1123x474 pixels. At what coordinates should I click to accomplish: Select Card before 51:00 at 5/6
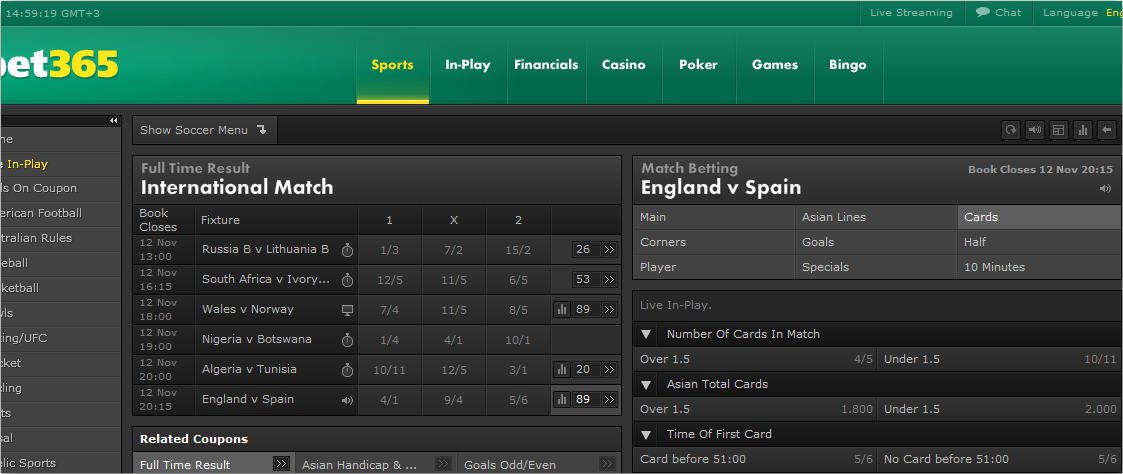[x=756, y=459]
